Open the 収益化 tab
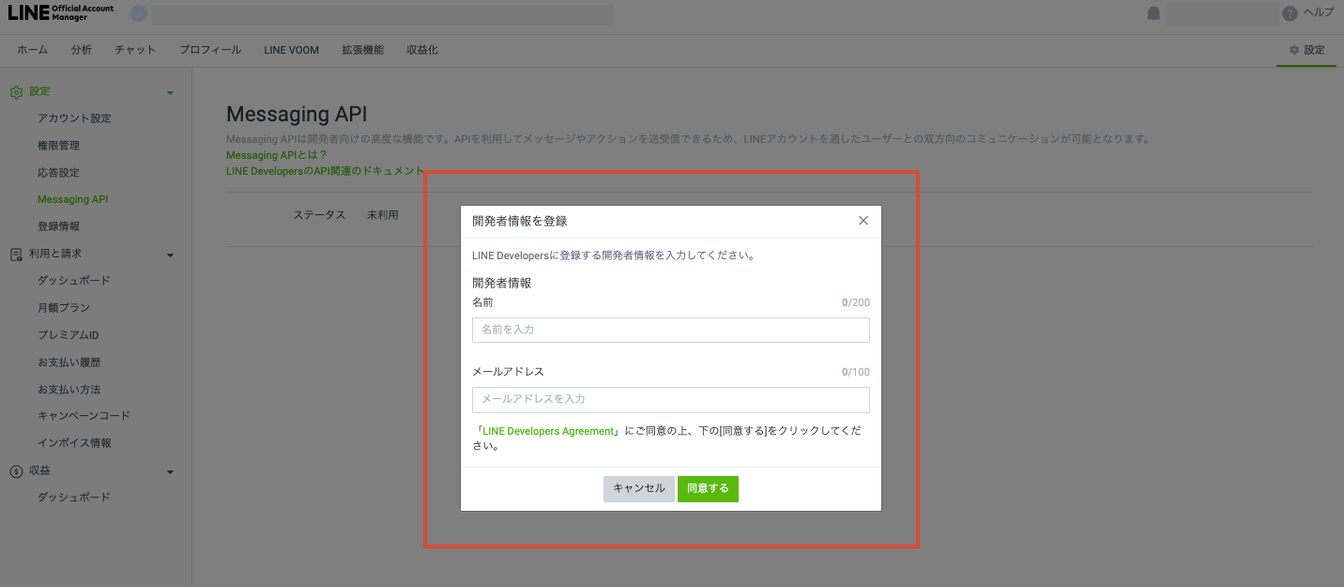The image size is (1344, 587). 422,50
